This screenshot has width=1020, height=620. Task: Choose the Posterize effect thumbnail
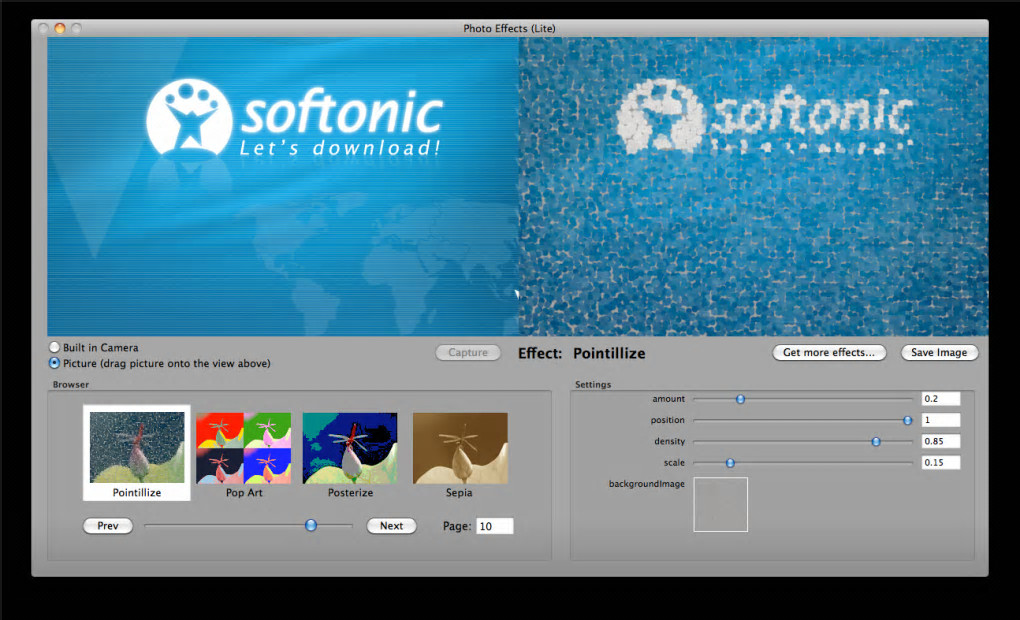click(350, 448)
